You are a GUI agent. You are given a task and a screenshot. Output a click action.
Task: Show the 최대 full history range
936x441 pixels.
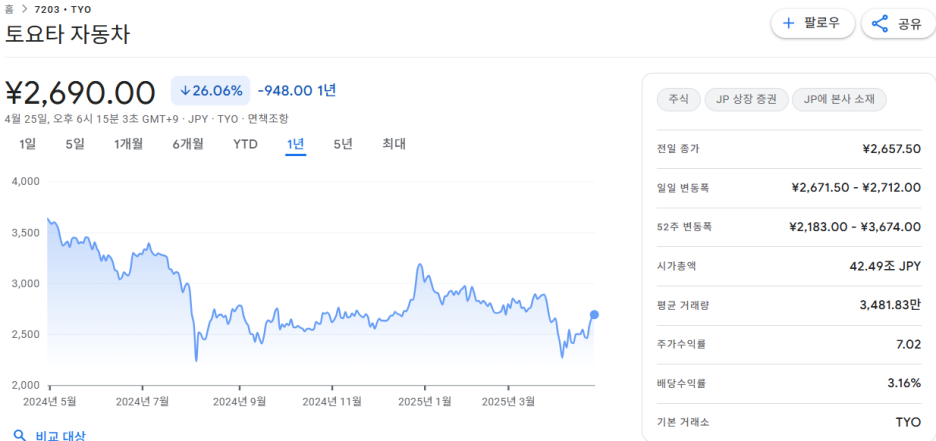(x=394, y=144)
